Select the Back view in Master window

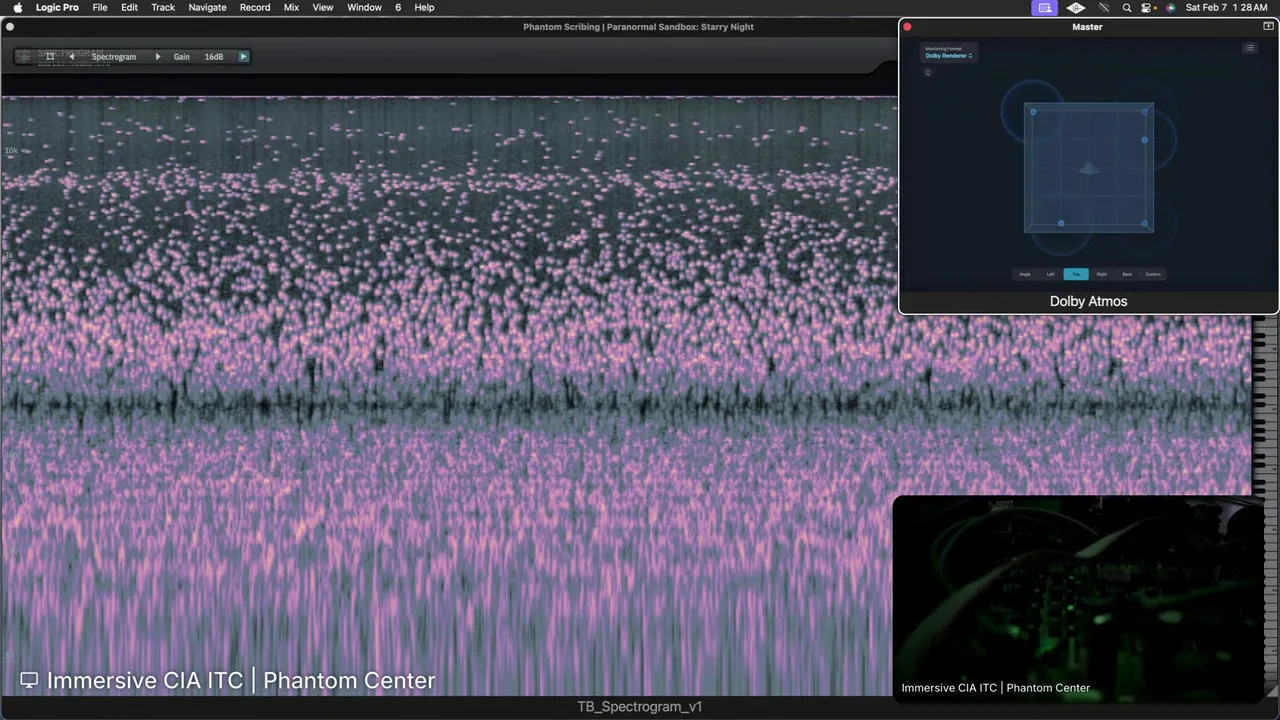[x=1127, y=274]
